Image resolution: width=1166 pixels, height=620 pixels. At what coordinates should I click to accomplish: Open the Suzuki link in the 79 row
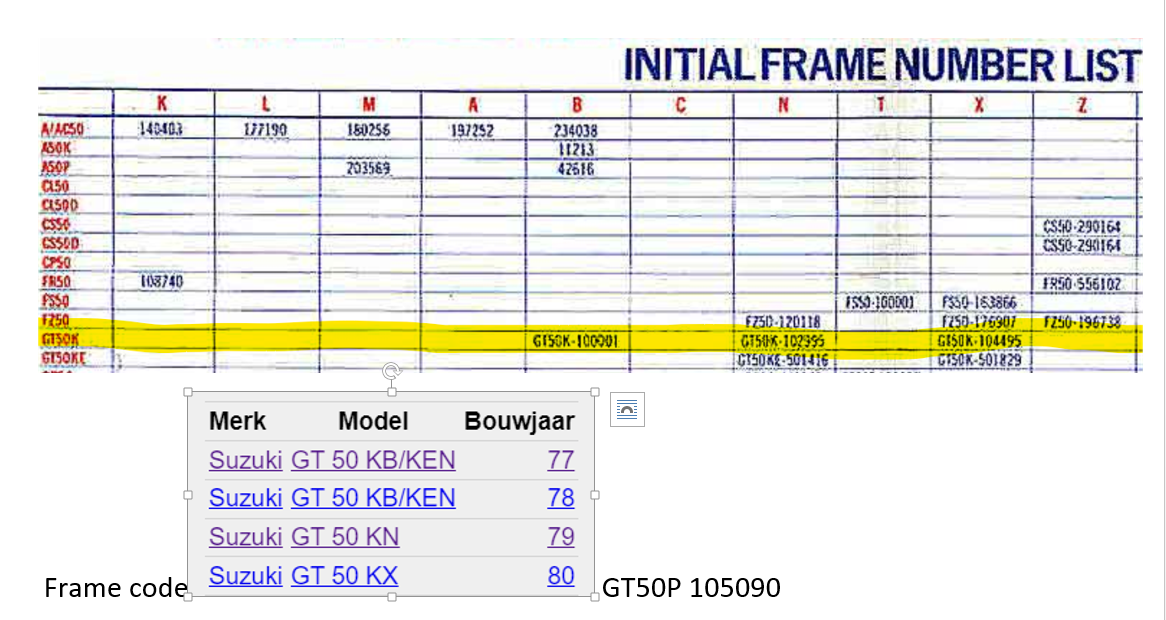245,537
